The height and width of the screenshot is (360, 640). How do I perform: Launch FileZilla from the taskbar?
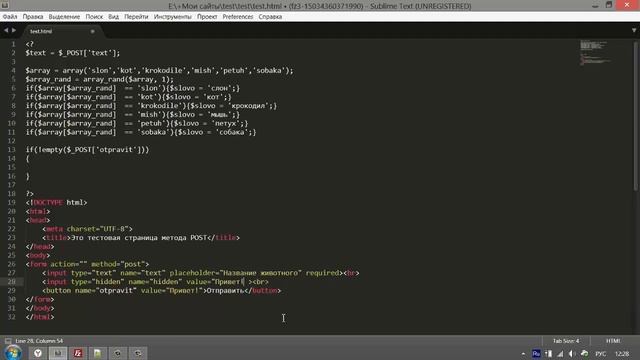point(78,353)
